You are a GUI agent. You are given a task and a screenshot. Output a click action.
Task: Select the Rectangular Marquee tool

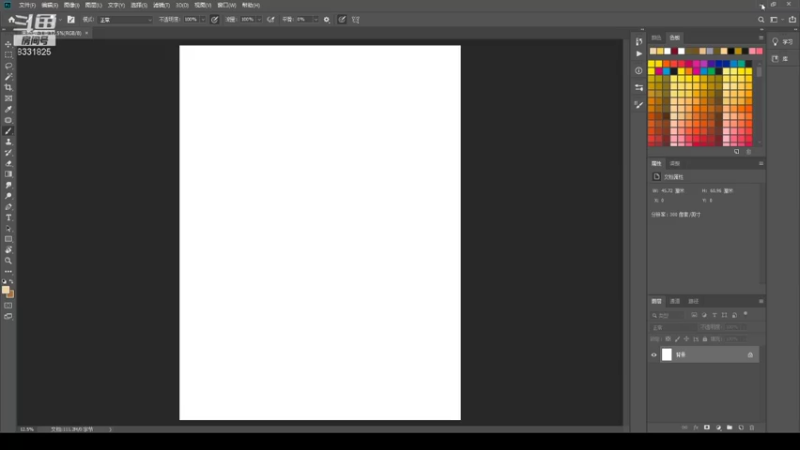point(8,55)
